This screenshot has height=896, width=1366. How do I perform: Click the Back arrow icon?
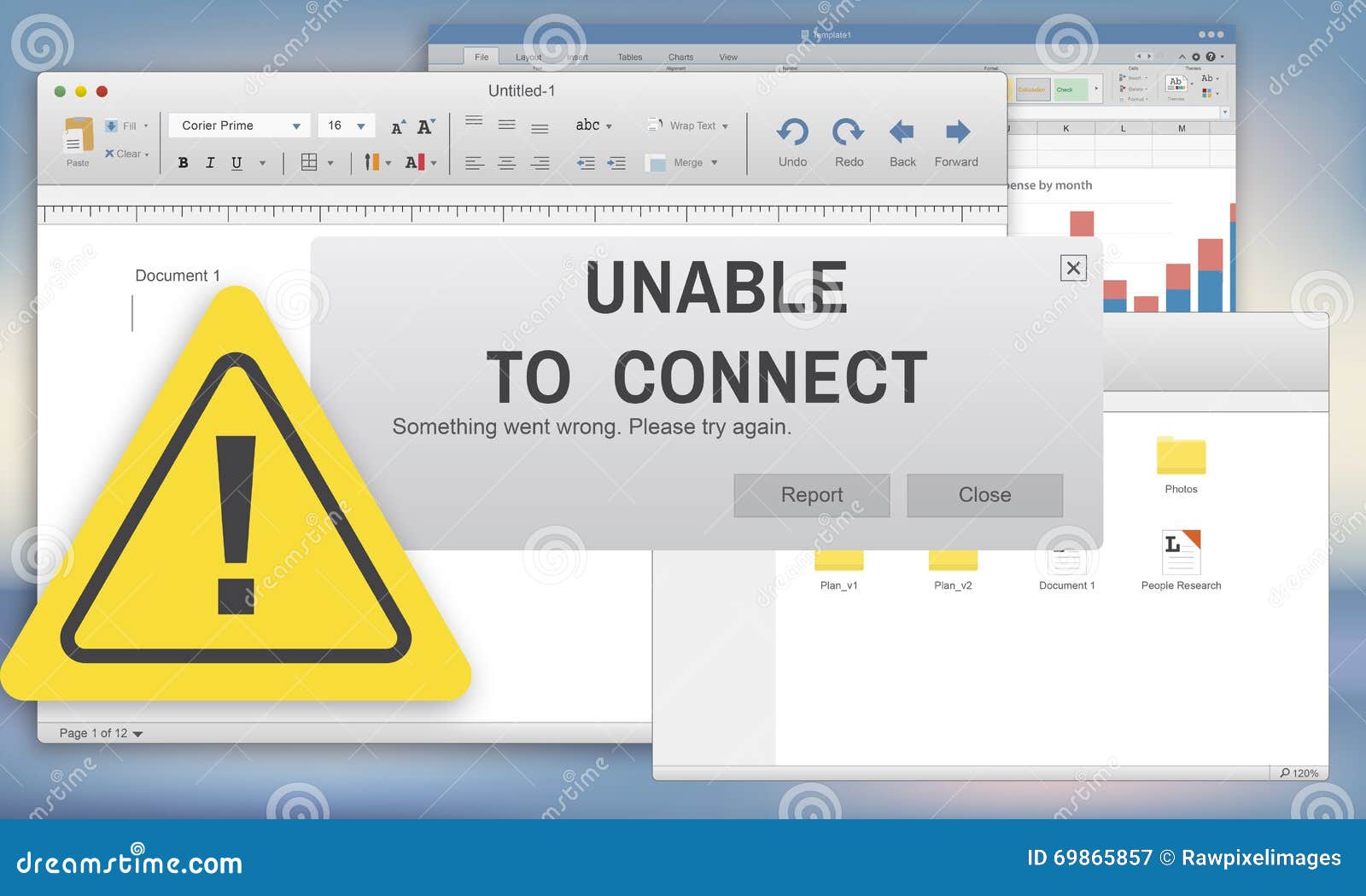[902, 132]
